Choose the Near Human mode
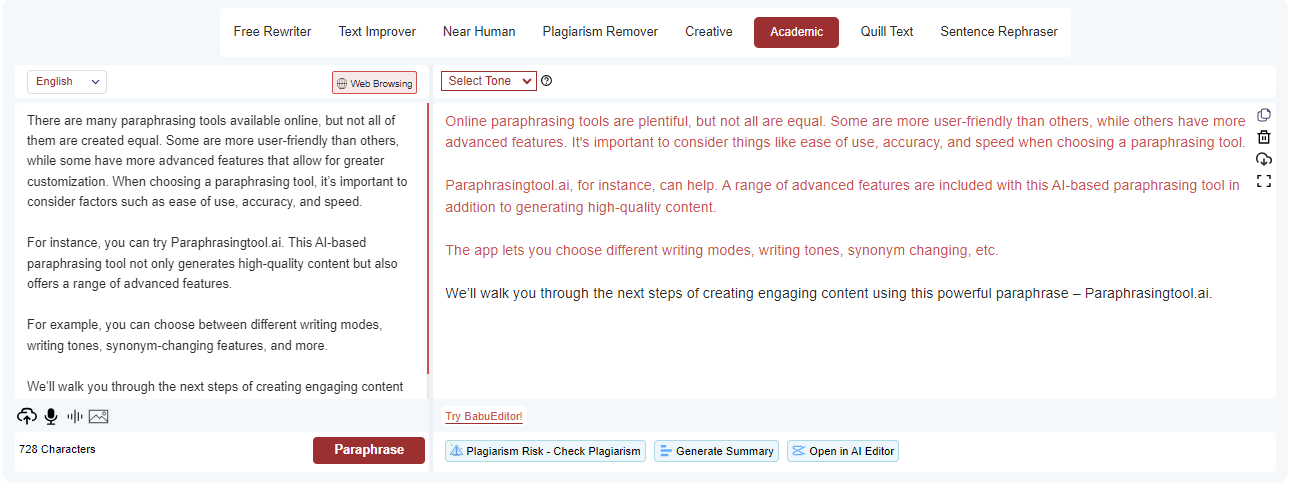1300x483 pixels. click(479, 32)
